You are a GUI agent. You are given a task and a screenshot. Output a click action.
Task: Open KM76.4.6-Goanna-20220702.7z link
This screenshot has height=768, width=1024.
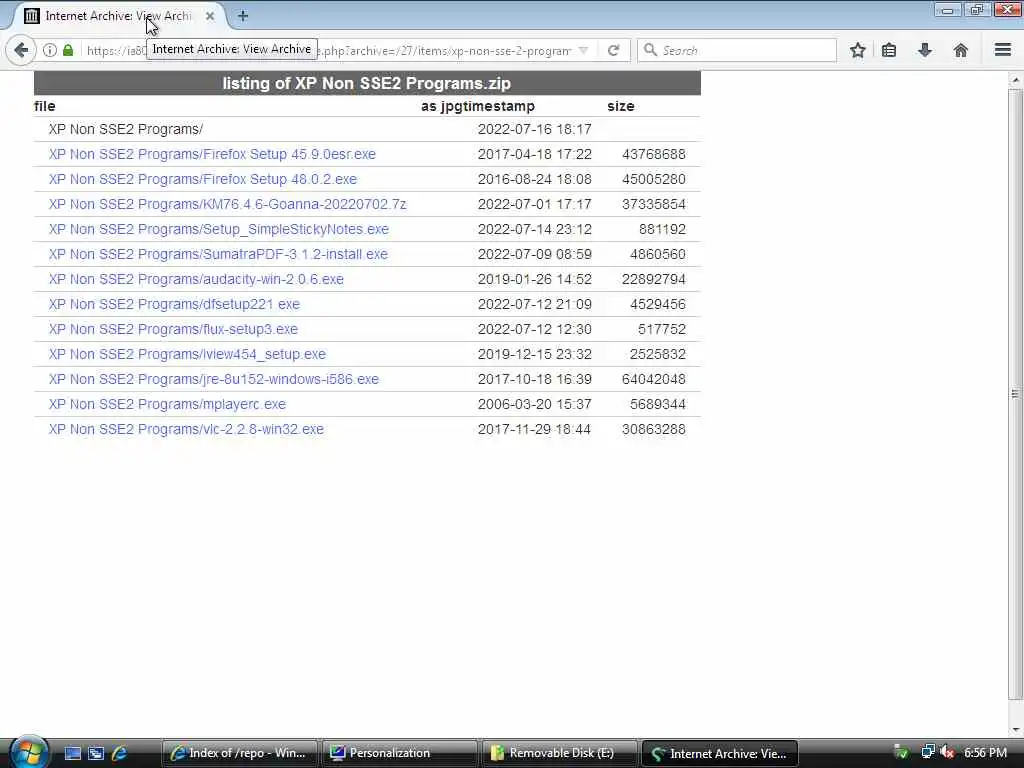[x=227, y=204]
